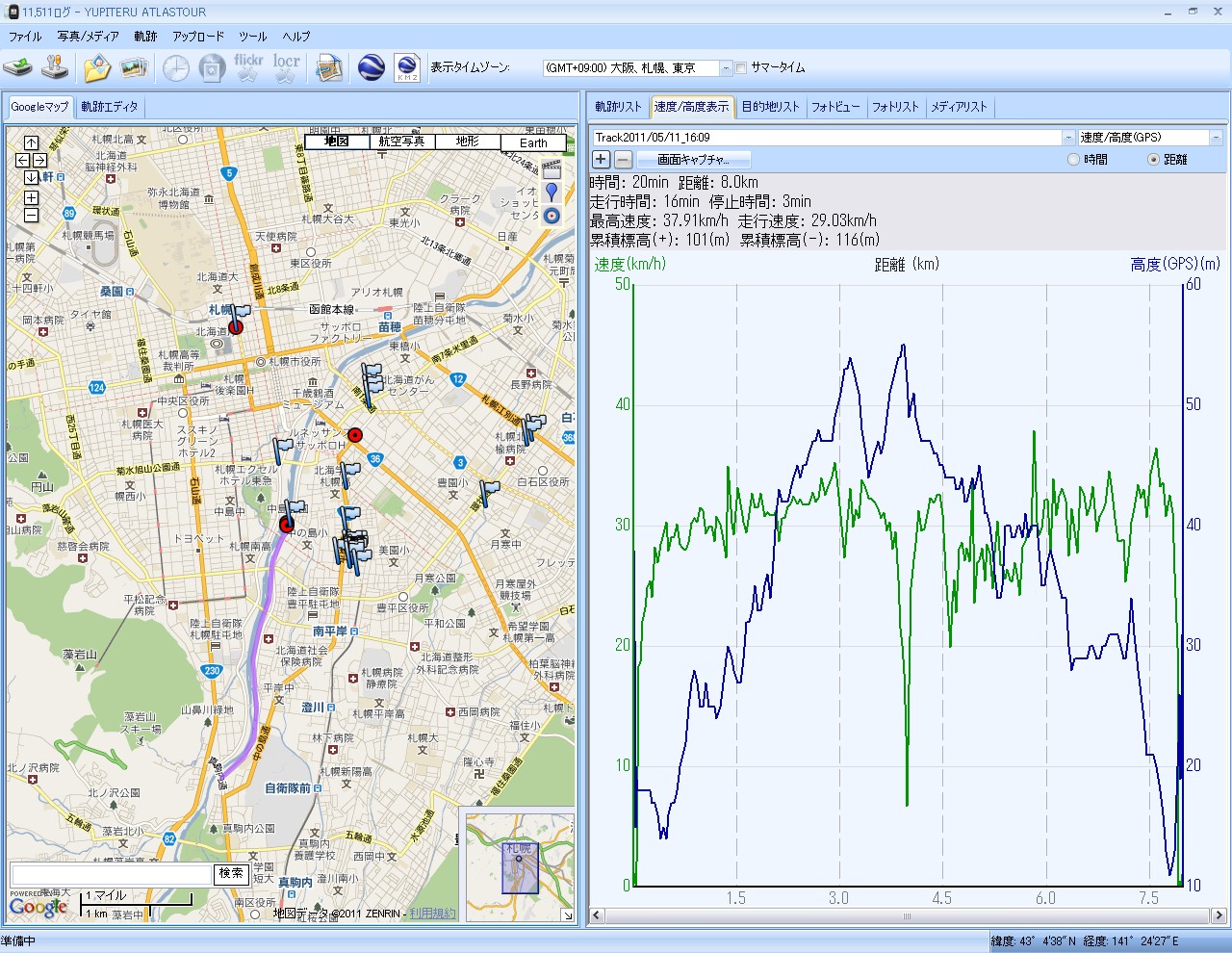Switch to the 速度/高度表示 tab
The image size is (1232, 953).
coord(691,107)
